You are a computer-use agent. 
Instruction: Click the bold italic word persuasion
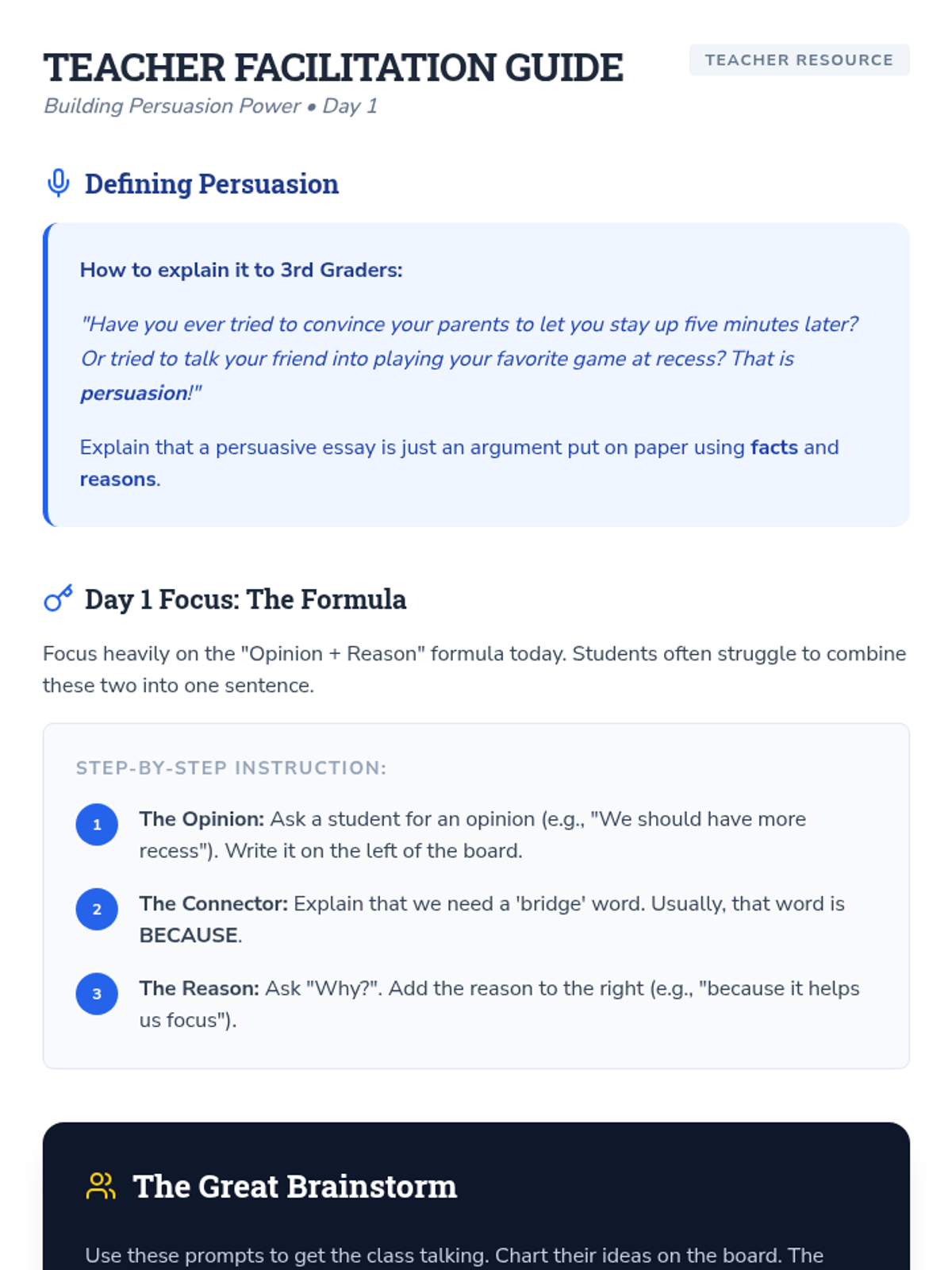(x=133, y=393)
